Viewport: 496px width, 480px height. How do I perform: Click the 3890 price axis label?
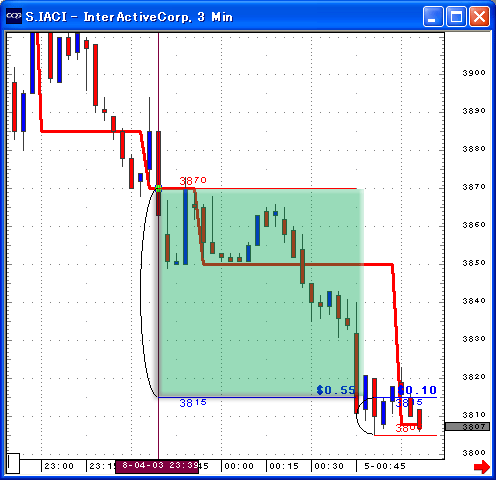[x=474, y=111]
